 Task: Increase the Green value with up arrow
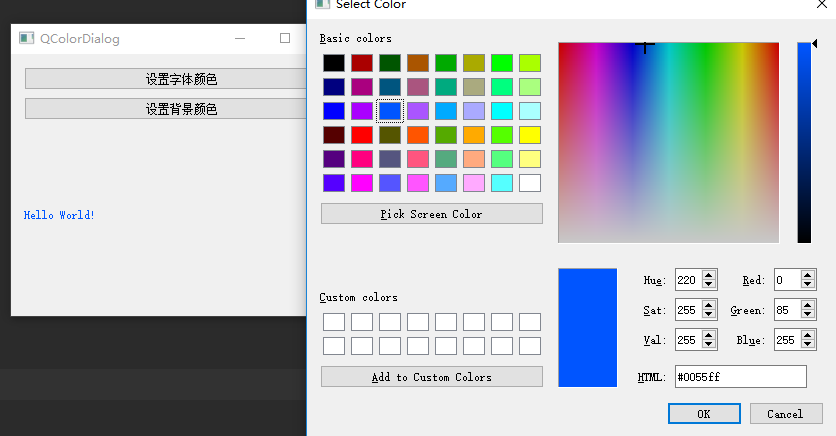click(x=807, y=306)
